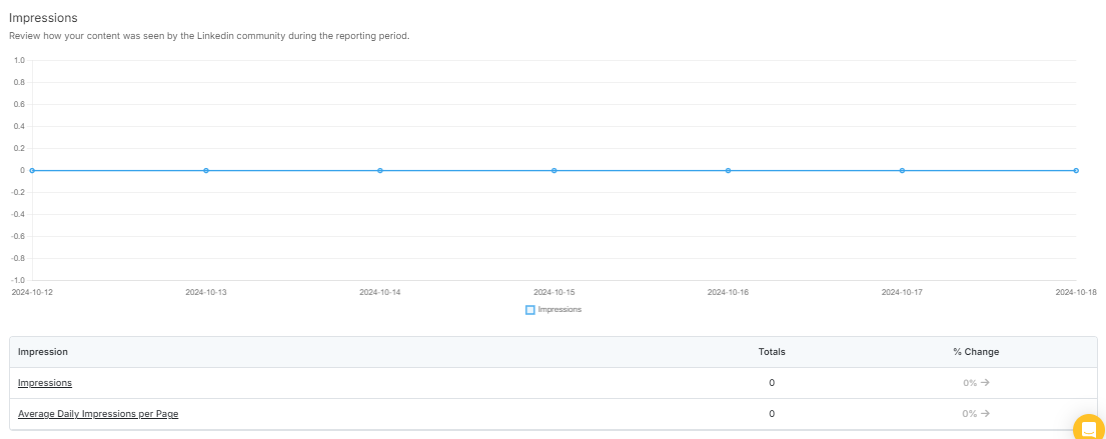Click the 2024-10-13 data point
The height and width of the screenshot is (439, 1106).
[x=206, y=171]
